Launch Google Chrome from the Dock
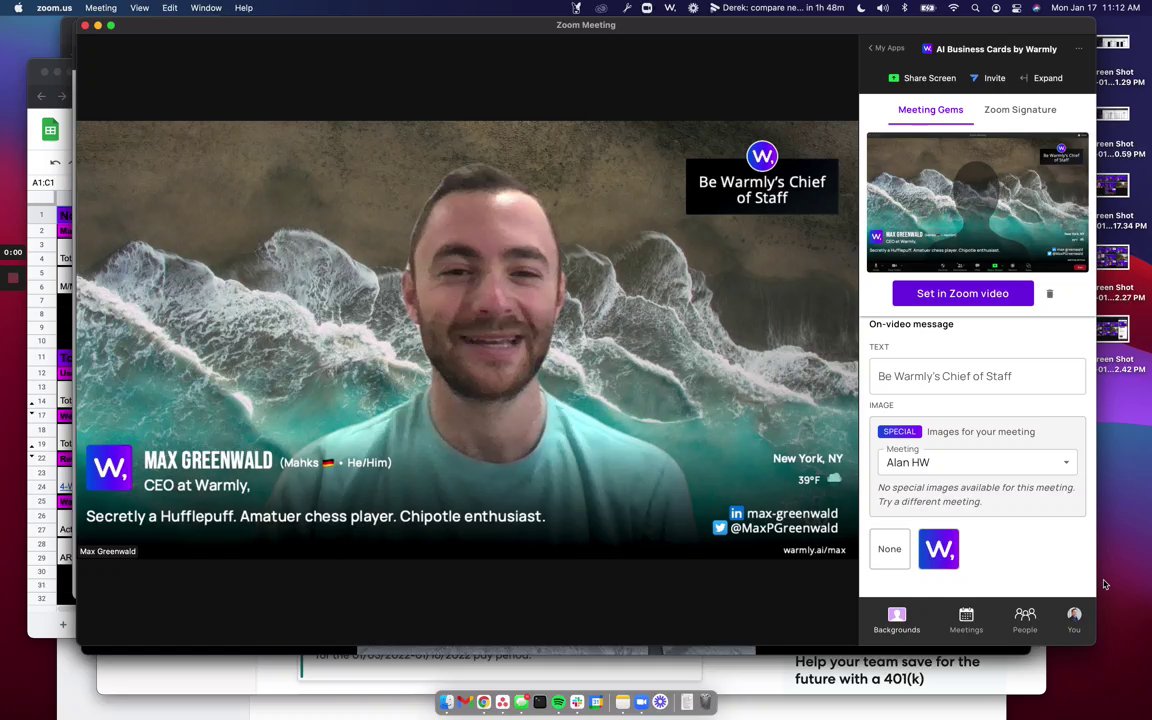Viewport: 1152px width, 720px height. (483, 702)
